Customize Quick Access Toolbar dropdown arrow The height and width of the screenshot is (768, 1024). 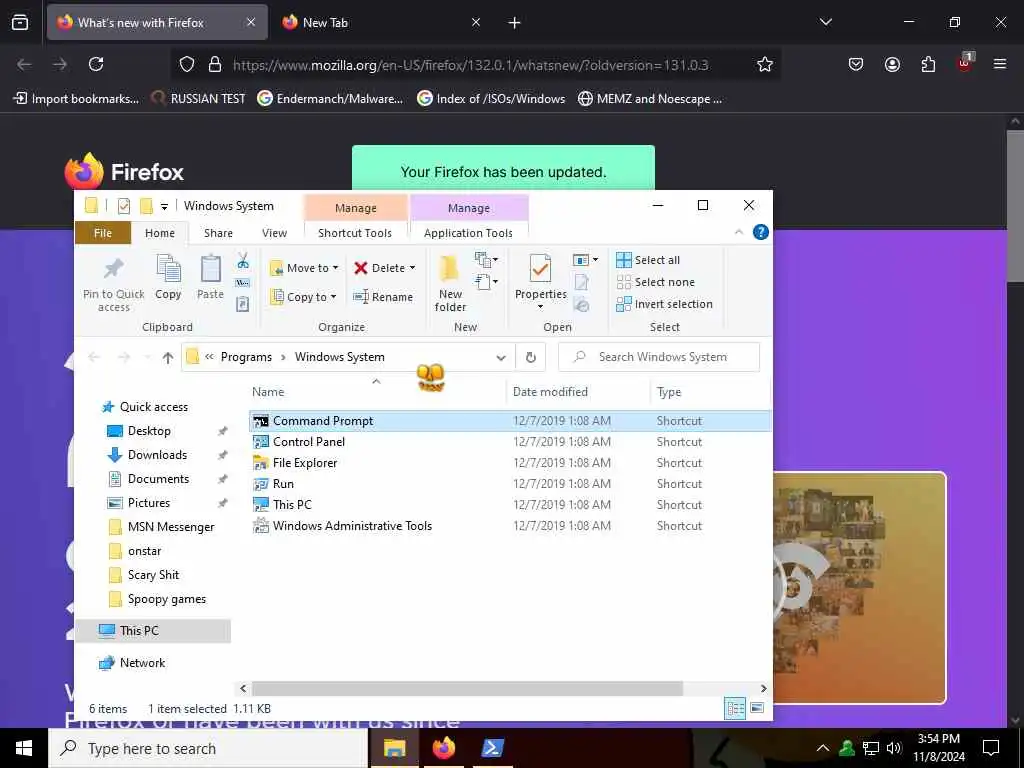(165, 207)
